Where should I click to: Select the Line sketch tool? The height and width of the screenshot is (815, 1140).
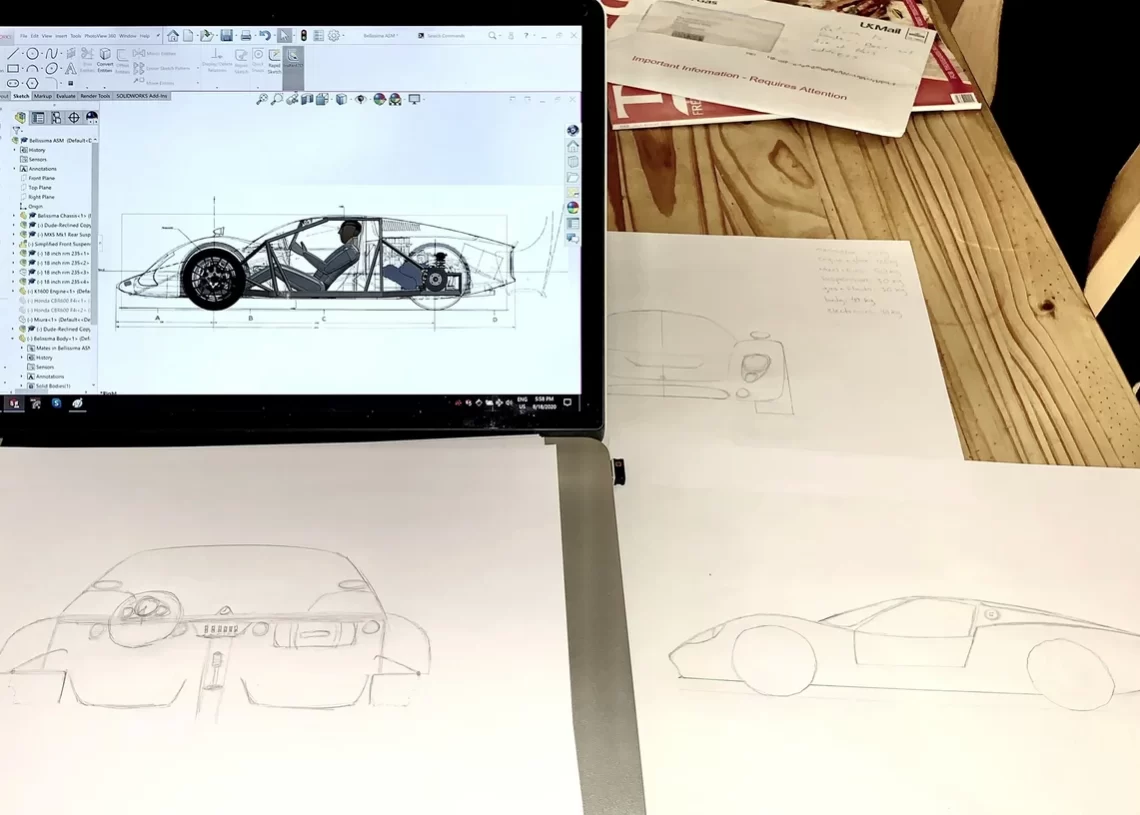pos(12,53)
